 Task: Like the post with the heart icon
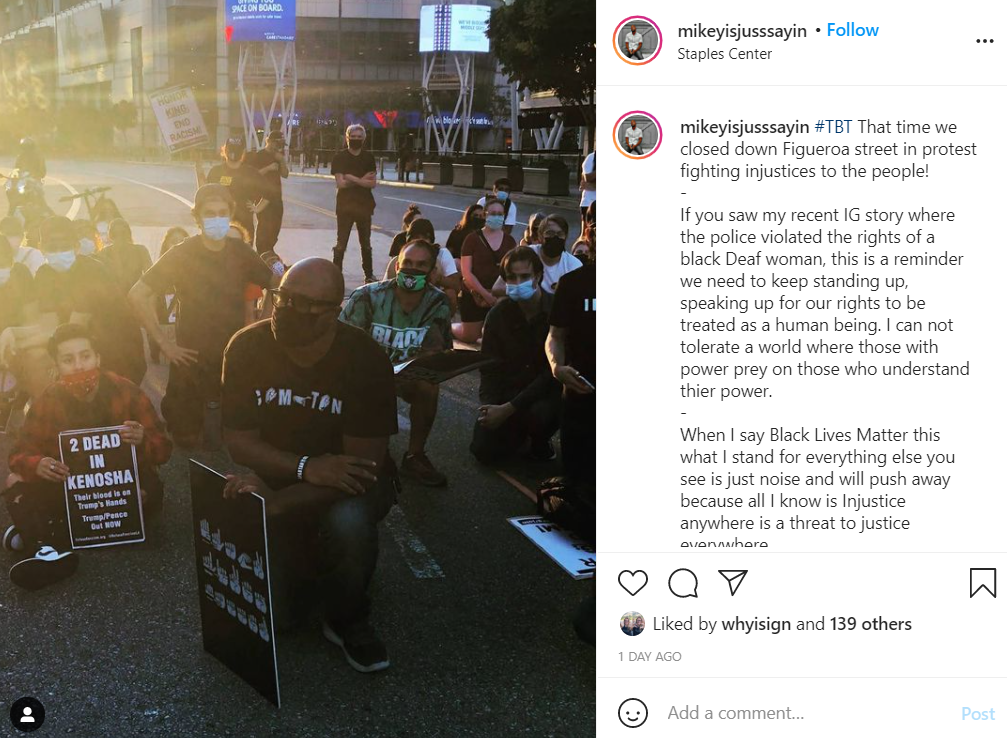tap(633, 583)
